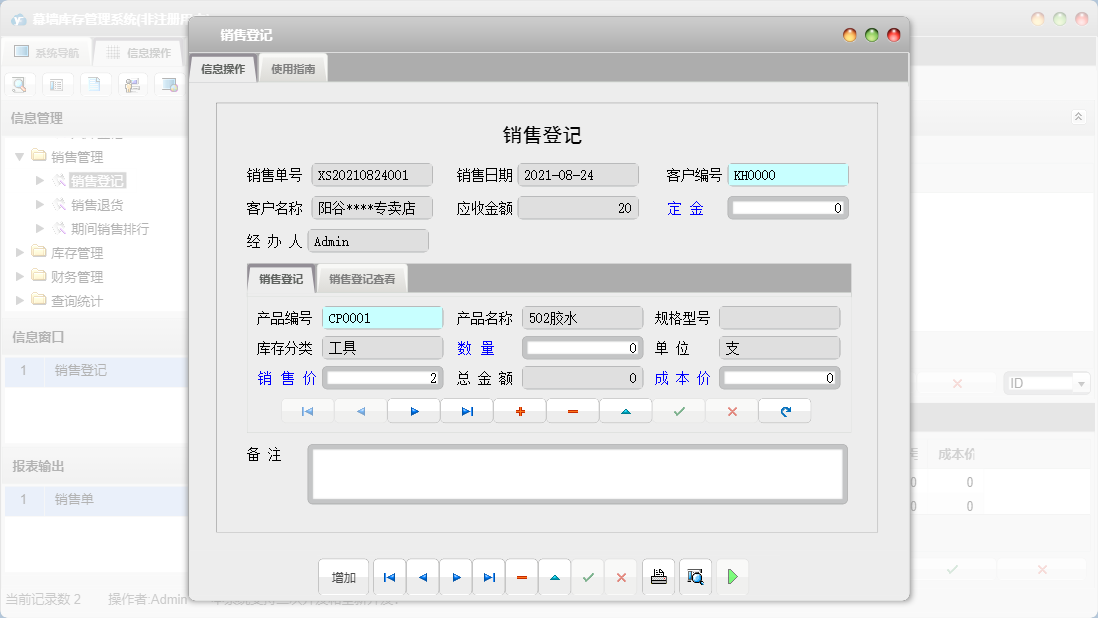Click the monitor with globe toolbar icon
Viewport: 1098px width, 618px height.
(168, 84)
